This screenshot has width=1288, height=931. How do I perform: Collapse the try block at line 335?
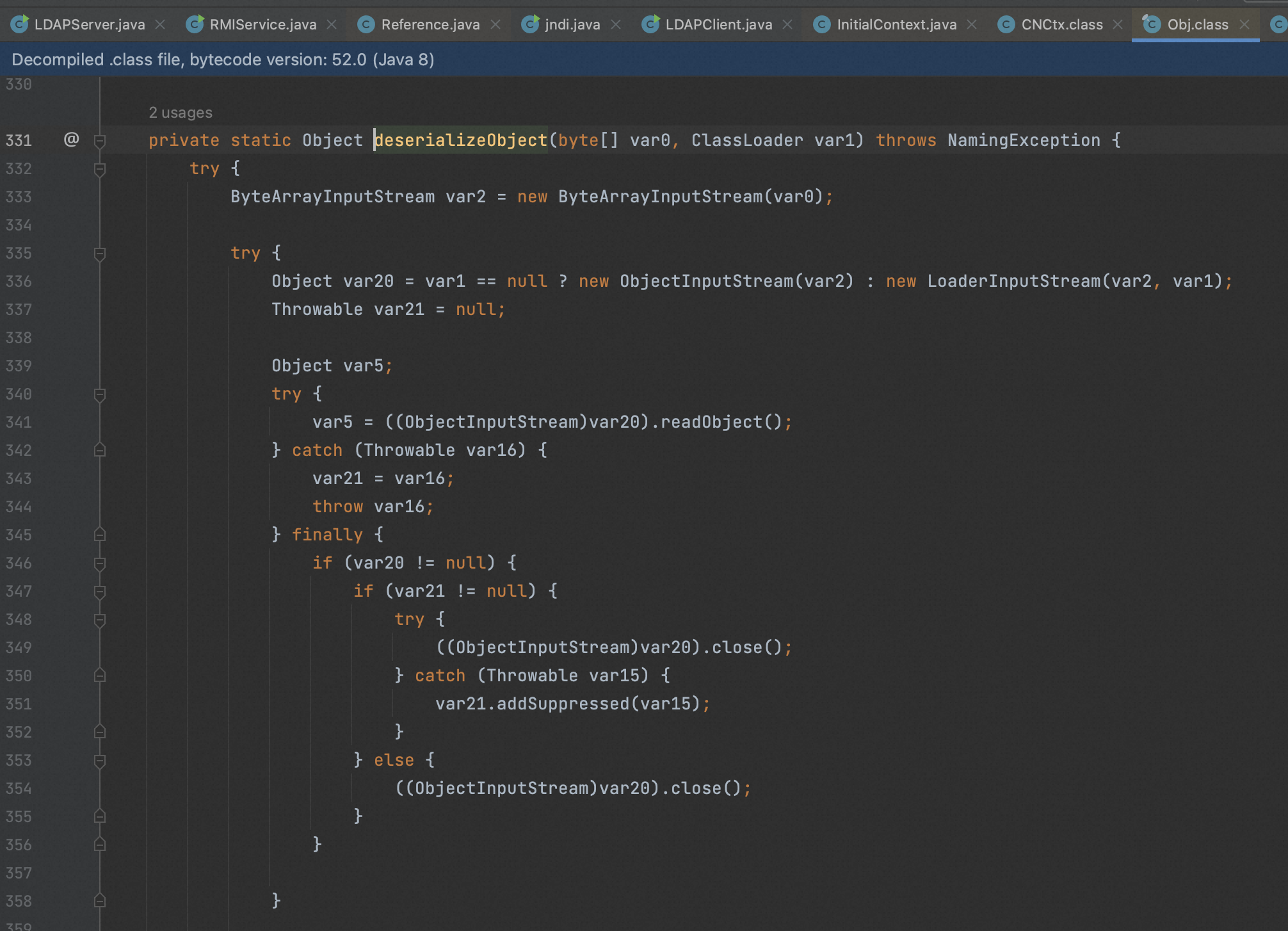point(99,253)
